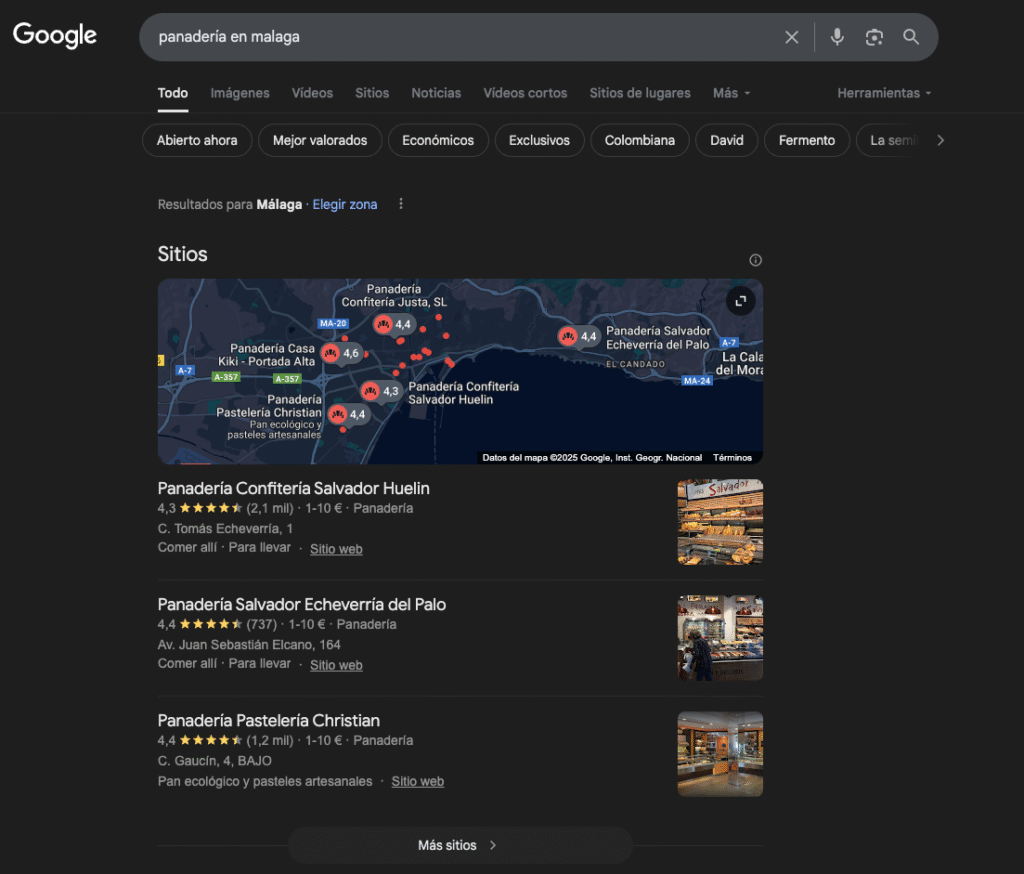This screenshot has height=874, width=1024.
Task: Toggle the Colombiana filter chip
Action: pyautogui.click(x=640, y=140)
